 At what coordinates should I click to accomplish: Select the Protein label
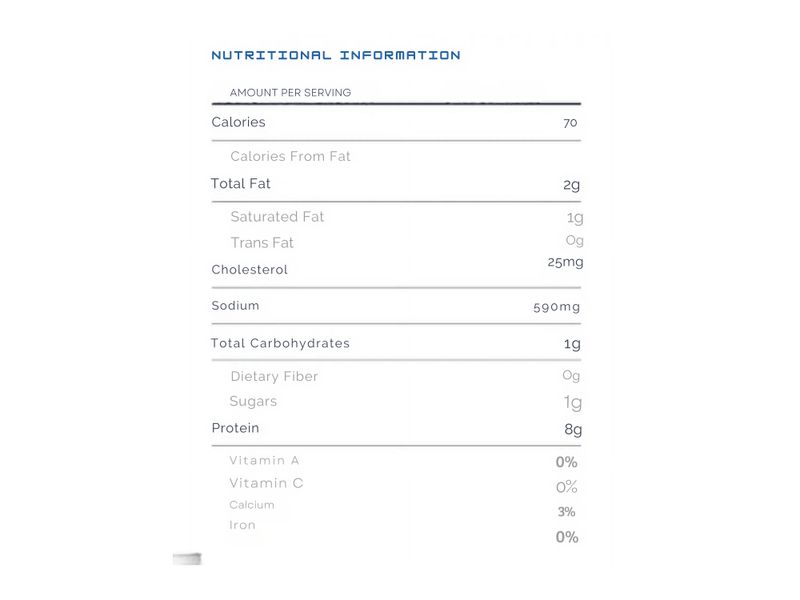click(x=235, y=428)
